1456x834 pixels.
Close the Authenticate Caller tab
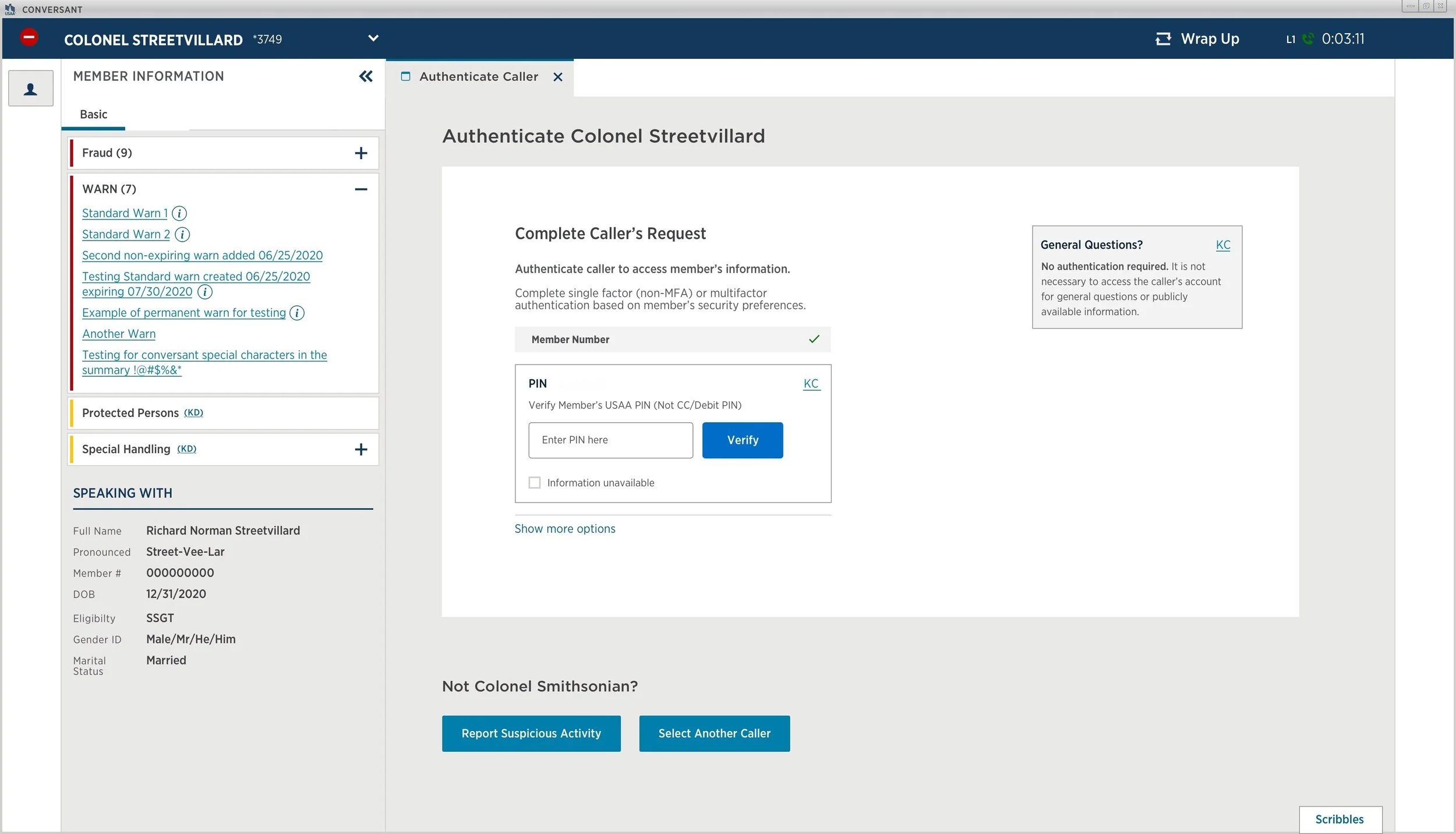coord(558,77)
